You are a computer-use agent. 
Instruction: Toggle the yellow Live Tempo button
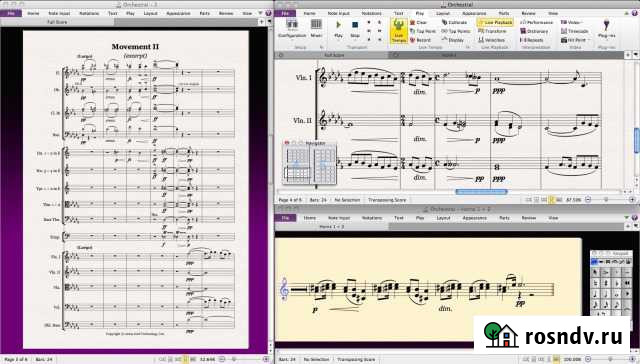pos(399,31)
